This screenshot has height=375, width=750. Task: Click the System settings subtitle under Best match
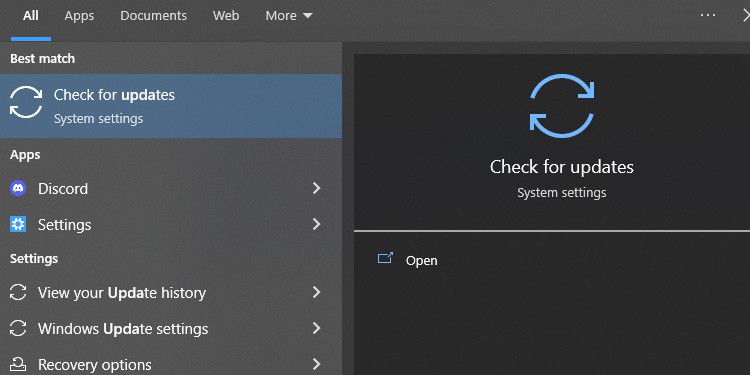pyautogui.click(x=98, y=119)
